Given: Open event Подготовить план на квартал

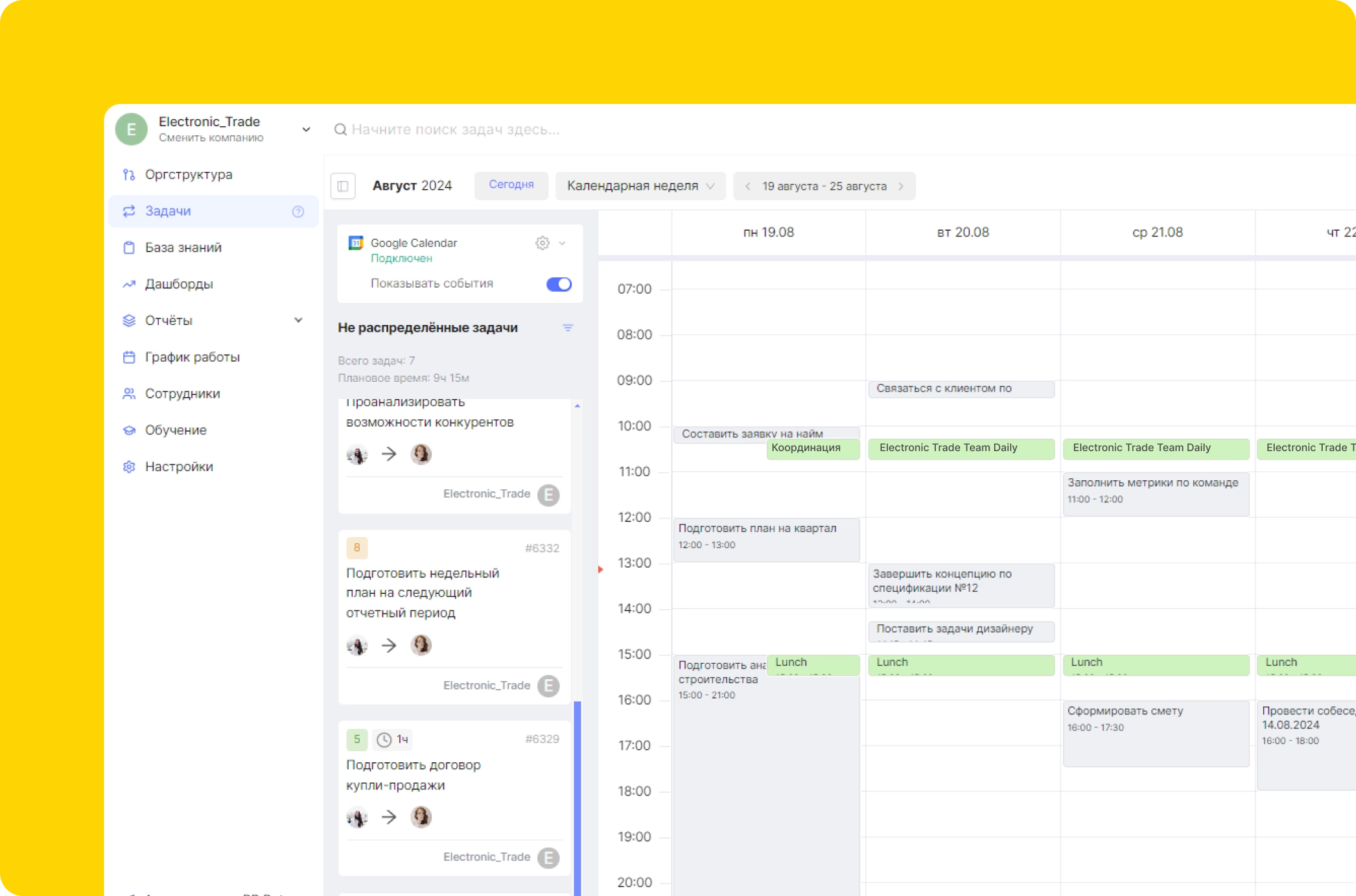Looking at the screenshot, I should point(766,540).
